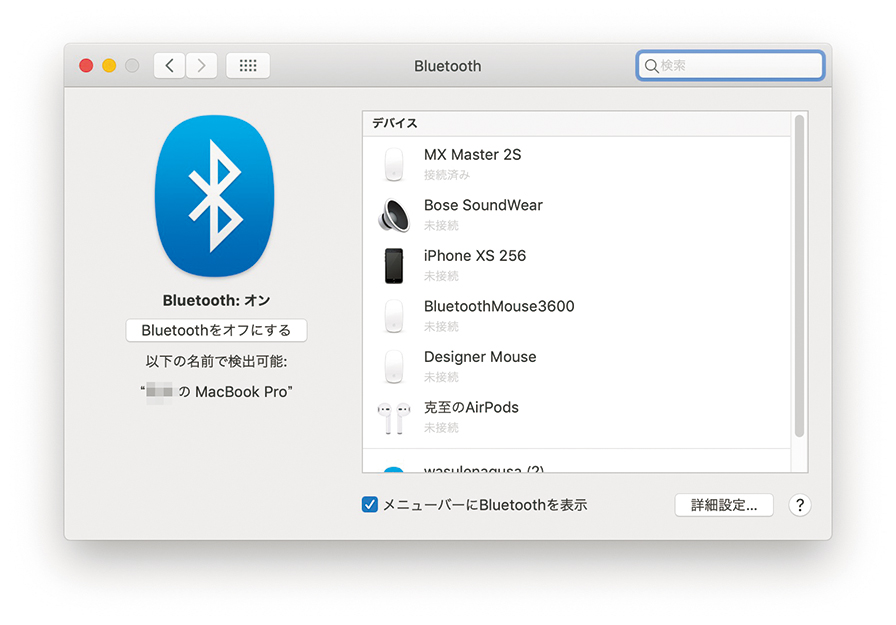
Task: Select the 克至のAirPods device name
Action: 471,407
